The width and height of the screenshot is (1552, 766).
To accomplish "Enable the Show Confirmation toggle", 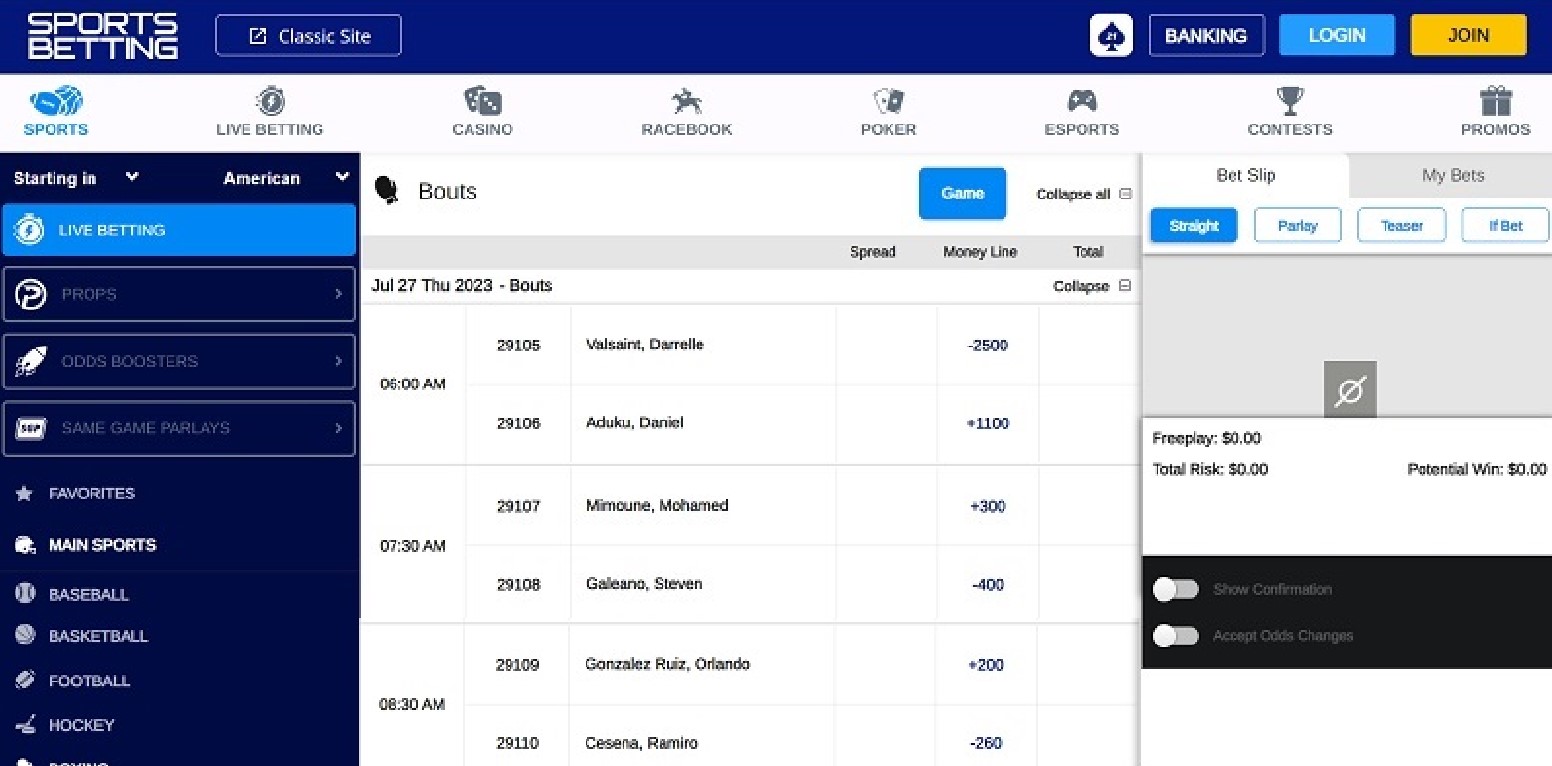I will pos(1175,589).
